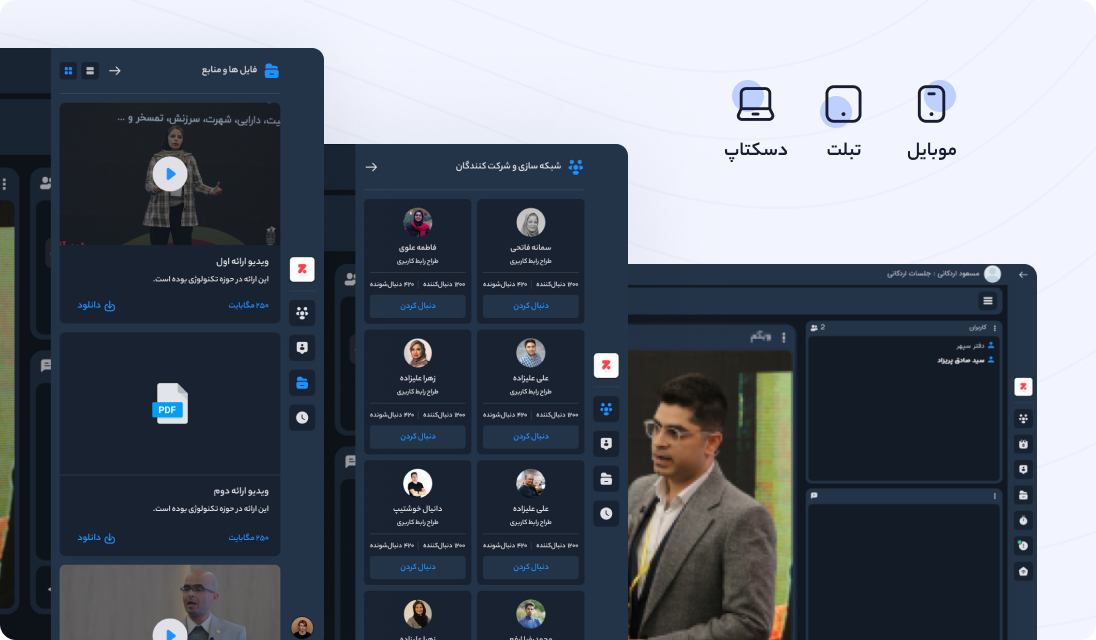Click the ۲۵۰ مگابایت size under ویدیو ارائه اول
This screenshot has width=1096, height=640.
point(249,305)
